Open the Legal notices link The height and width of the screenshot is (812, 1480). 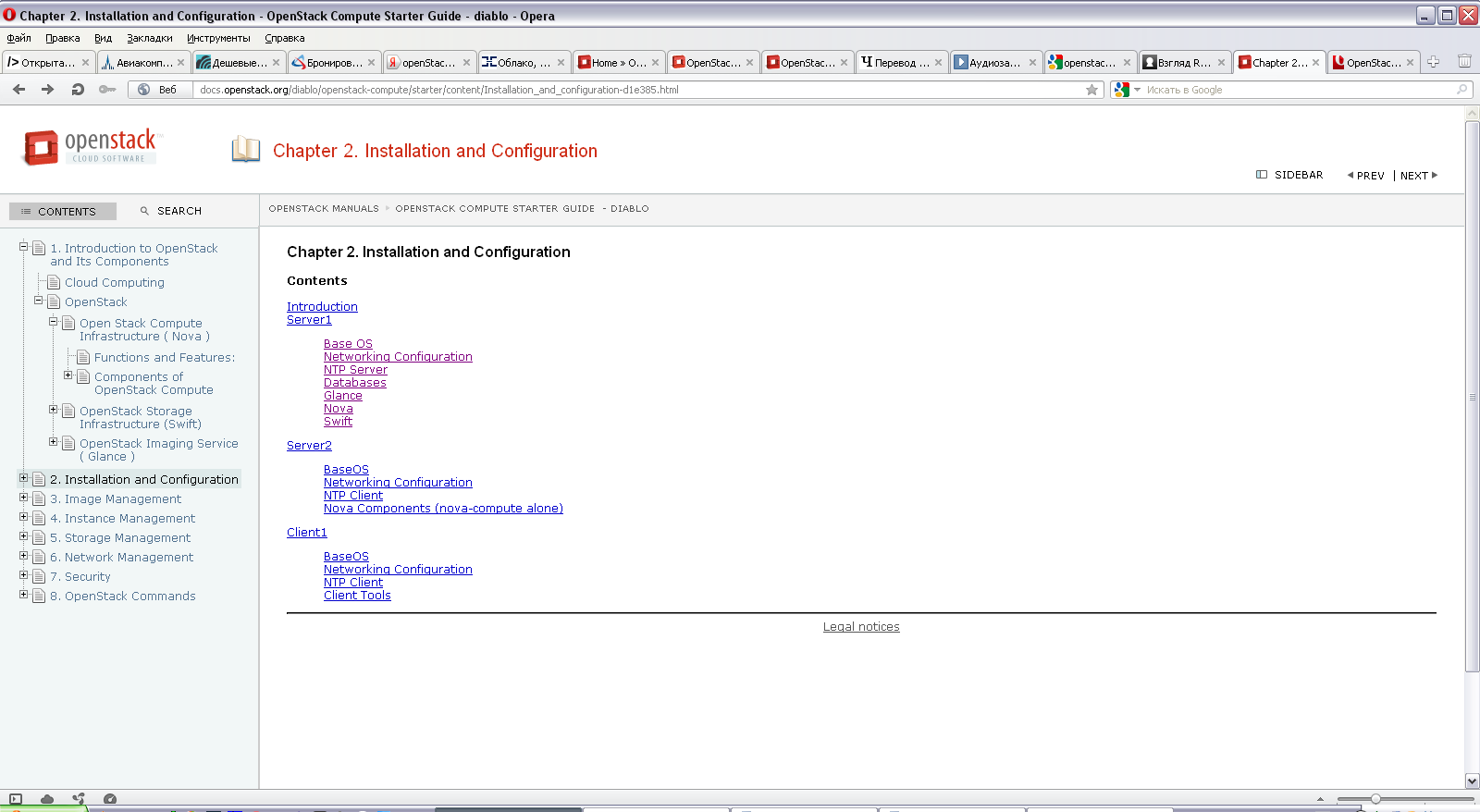tap(861, 626)
